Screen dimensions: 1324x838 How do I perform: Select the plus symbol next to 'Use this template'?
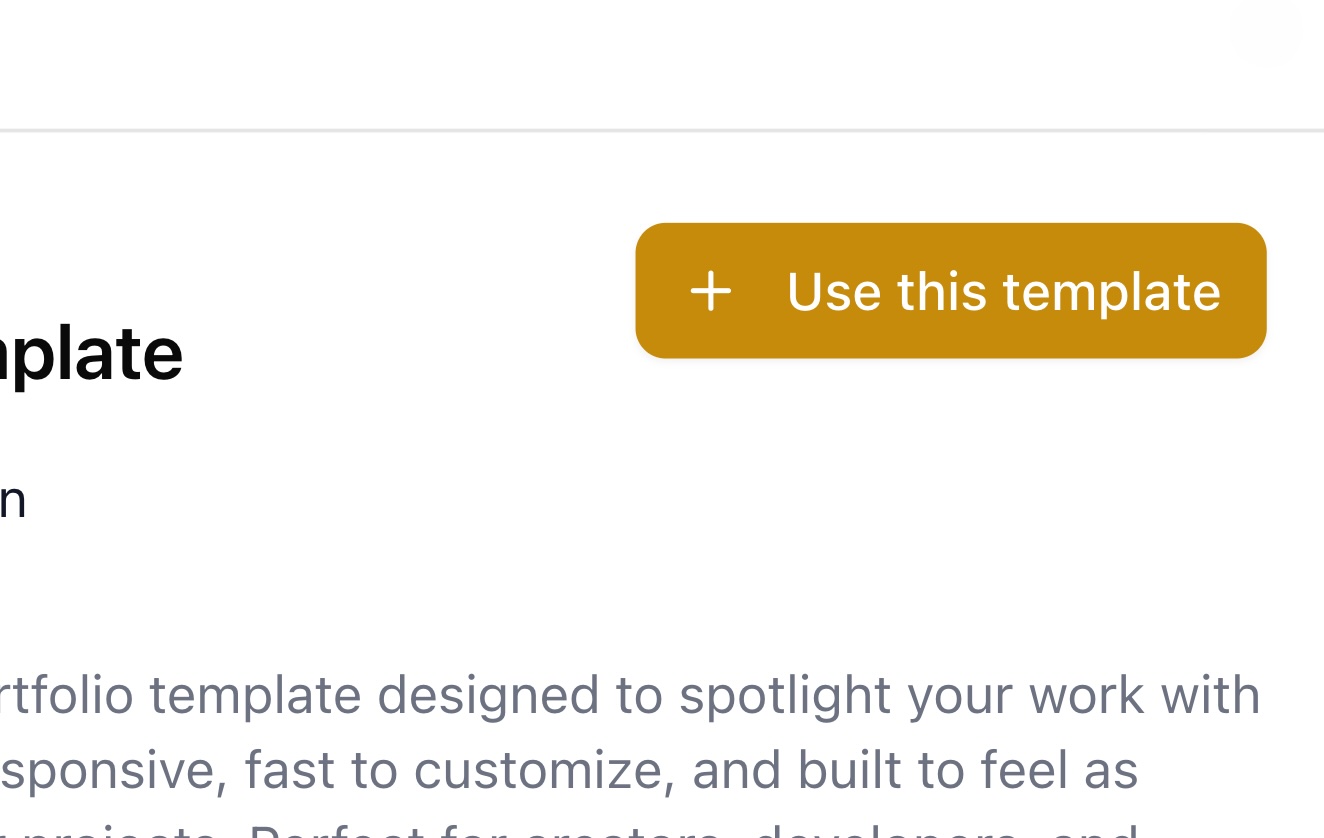pyautogui.click(x=711, y=291)
